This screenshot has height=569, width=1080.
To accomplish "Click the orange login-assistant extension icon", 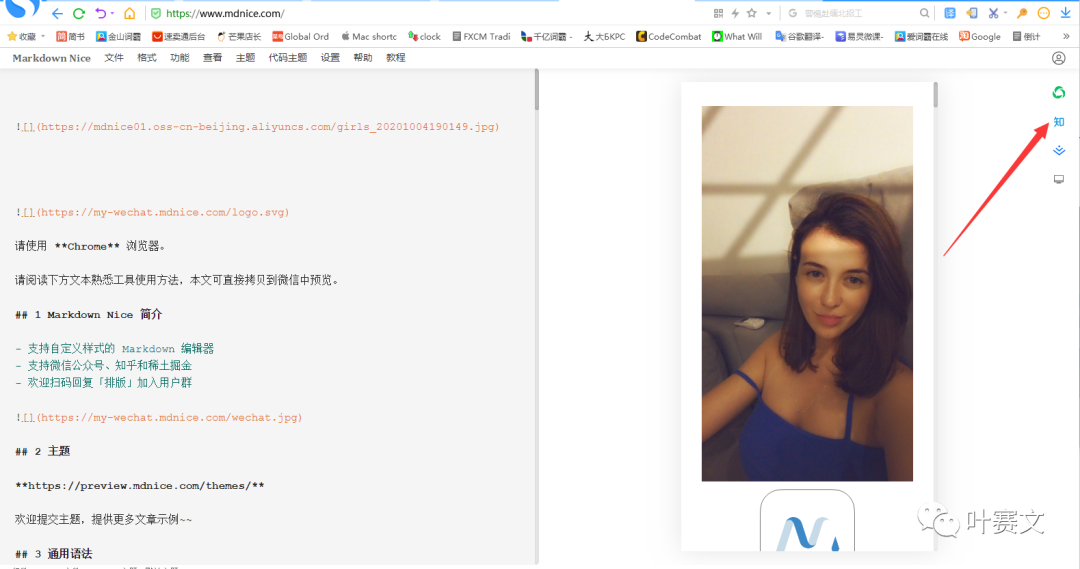I will pyautogui.click(x=972, y=13).
